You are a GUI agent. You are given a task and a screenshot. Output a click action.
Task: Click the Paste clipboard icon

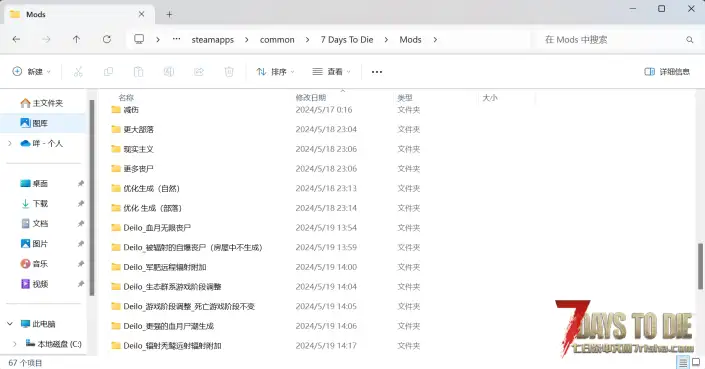tap(138, 71)
